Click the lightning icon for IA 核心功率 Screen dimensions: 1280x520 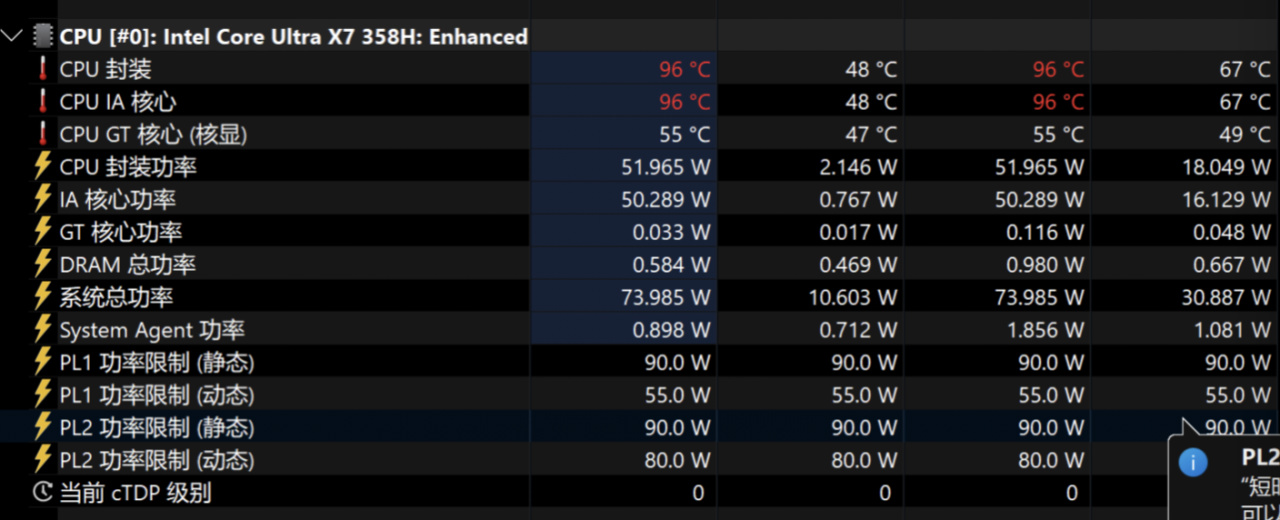coord(42,199)
